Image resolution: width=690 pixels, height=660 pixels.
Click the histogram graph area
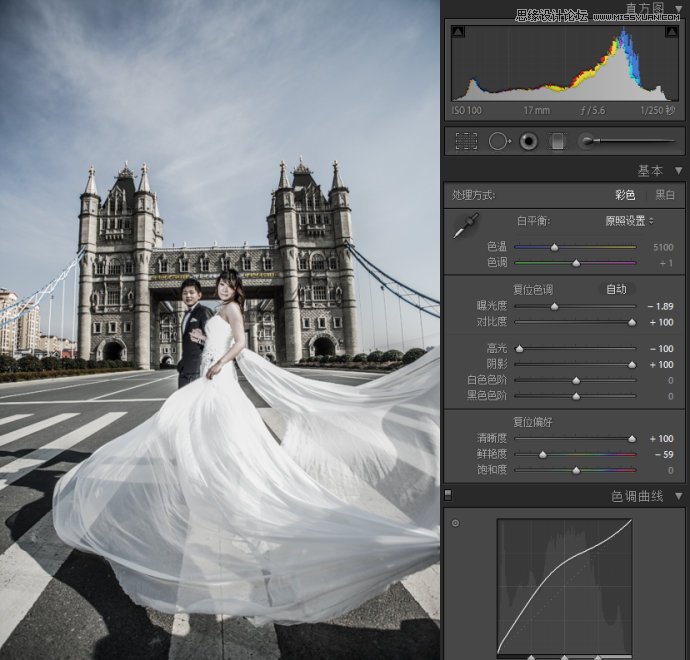(565, 64)
